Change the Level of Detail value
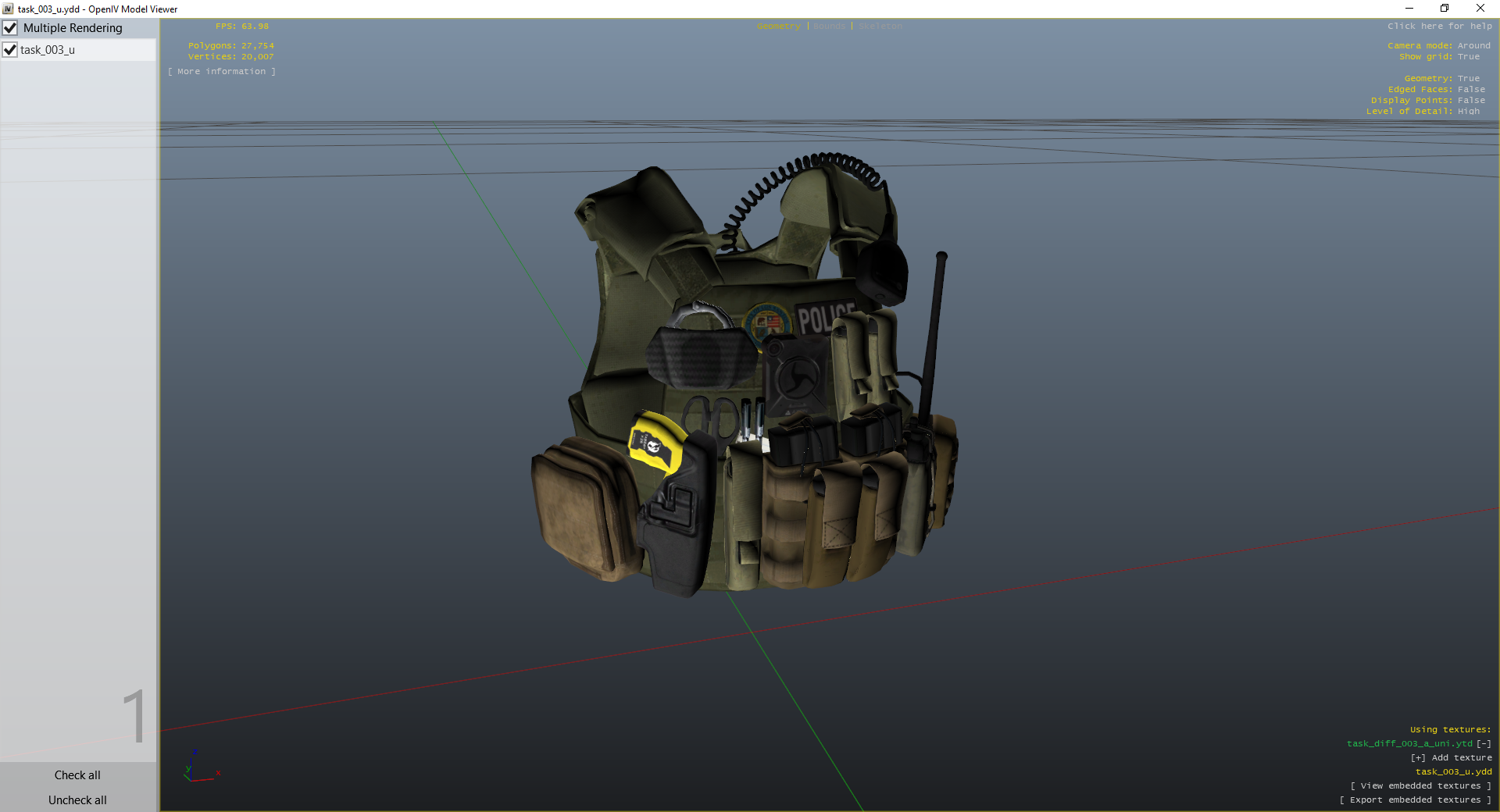Image resolution: width=1500 pixels, height=812 pixels. click(x=1468, y=112)
